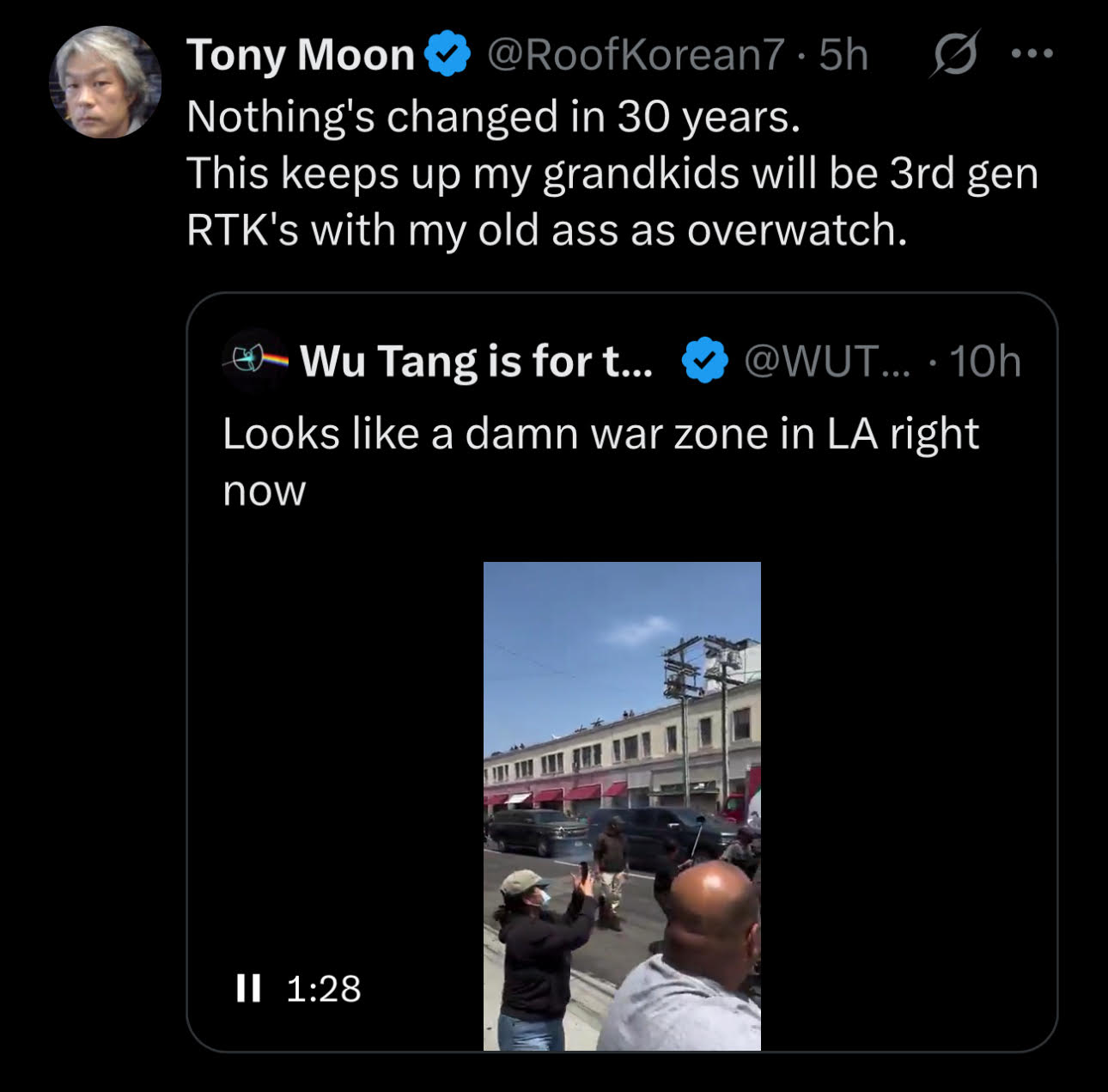This screenshot has width=1108, height=1092.
Task: Open quoted text "Looks like a damn war zone"
Action: coord(600,434)
